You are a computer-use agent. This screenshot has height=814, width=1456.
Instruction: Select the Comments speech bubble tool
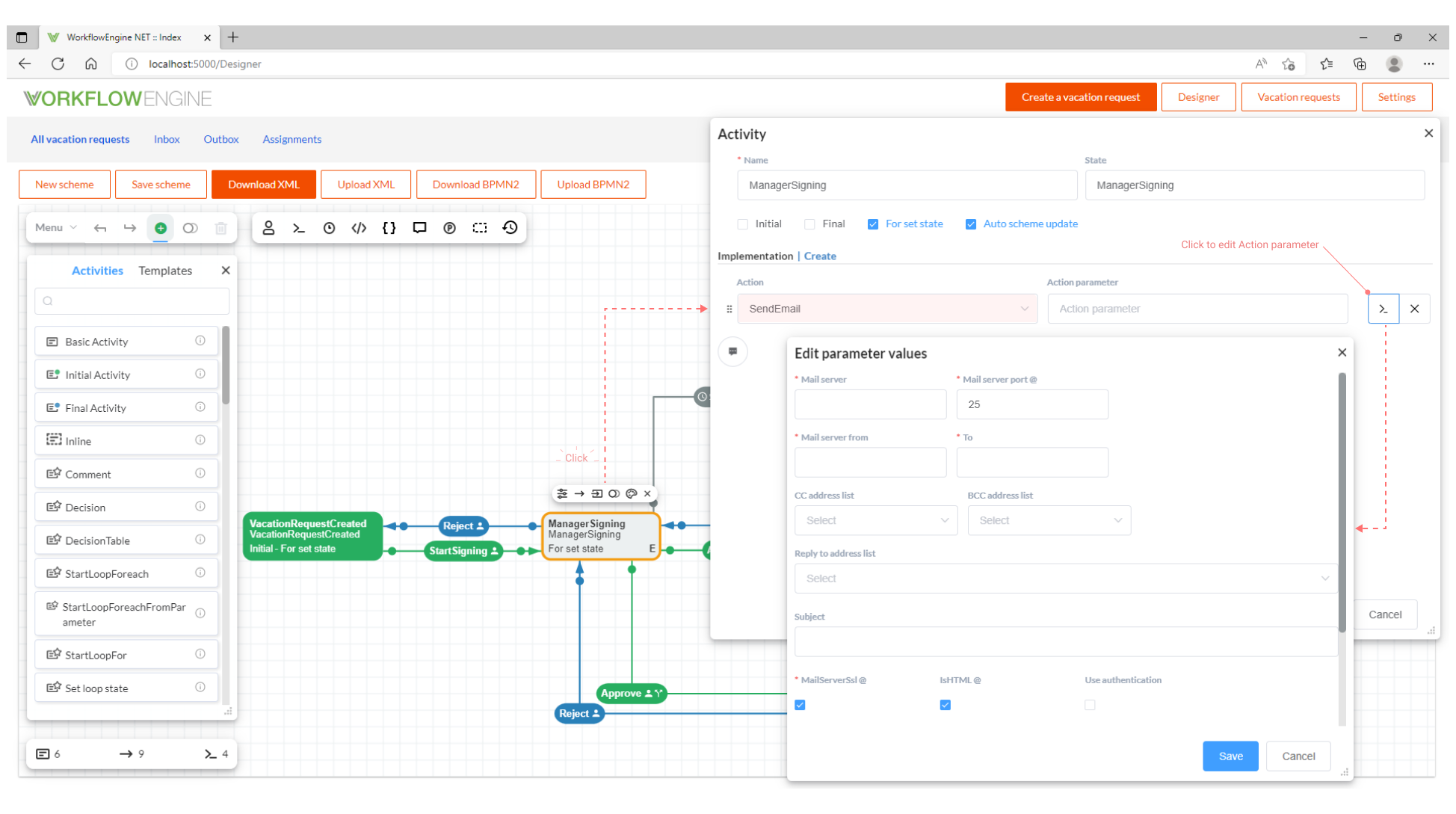pos(419,228)
